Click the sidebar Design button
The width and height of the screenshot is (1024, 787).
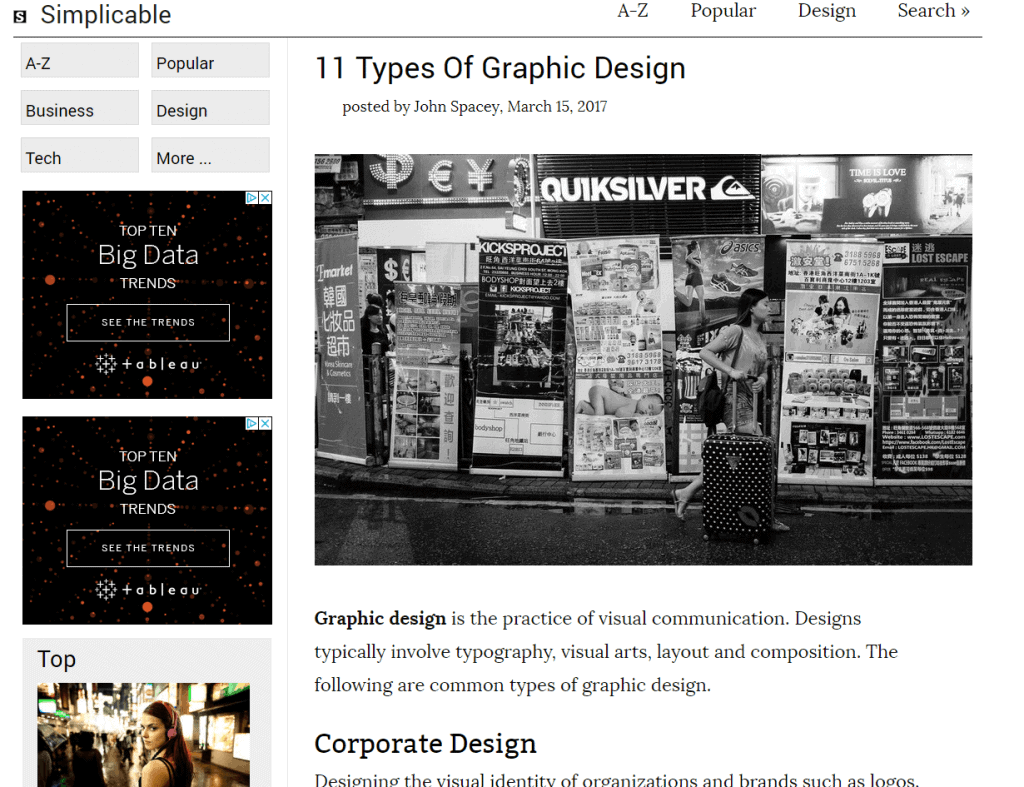(x=210, y=108)
